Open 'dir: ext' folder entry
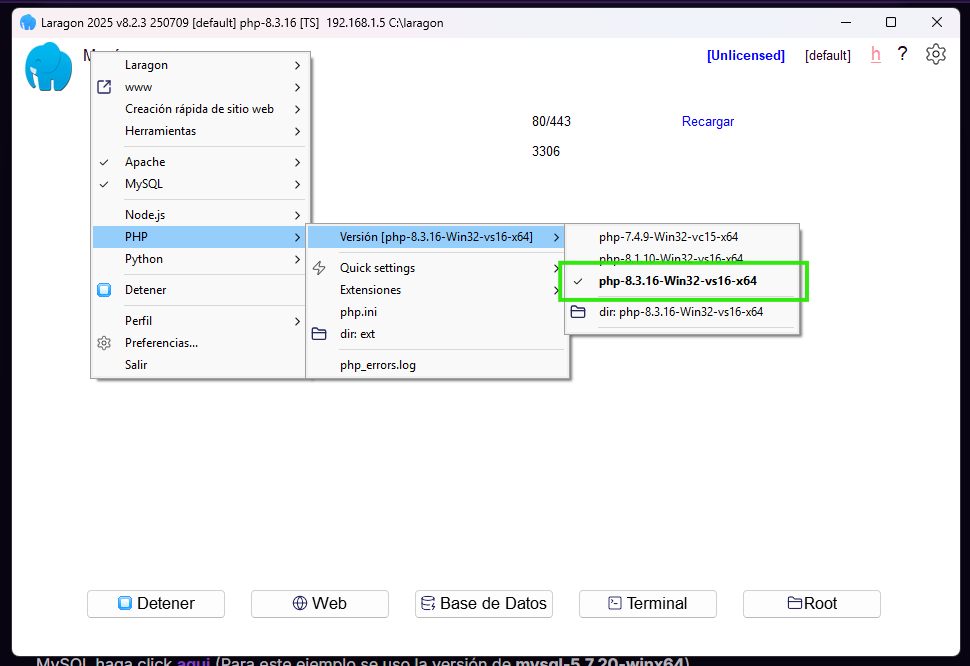Viewport: 970px width, 666px height. pos(357,334)
